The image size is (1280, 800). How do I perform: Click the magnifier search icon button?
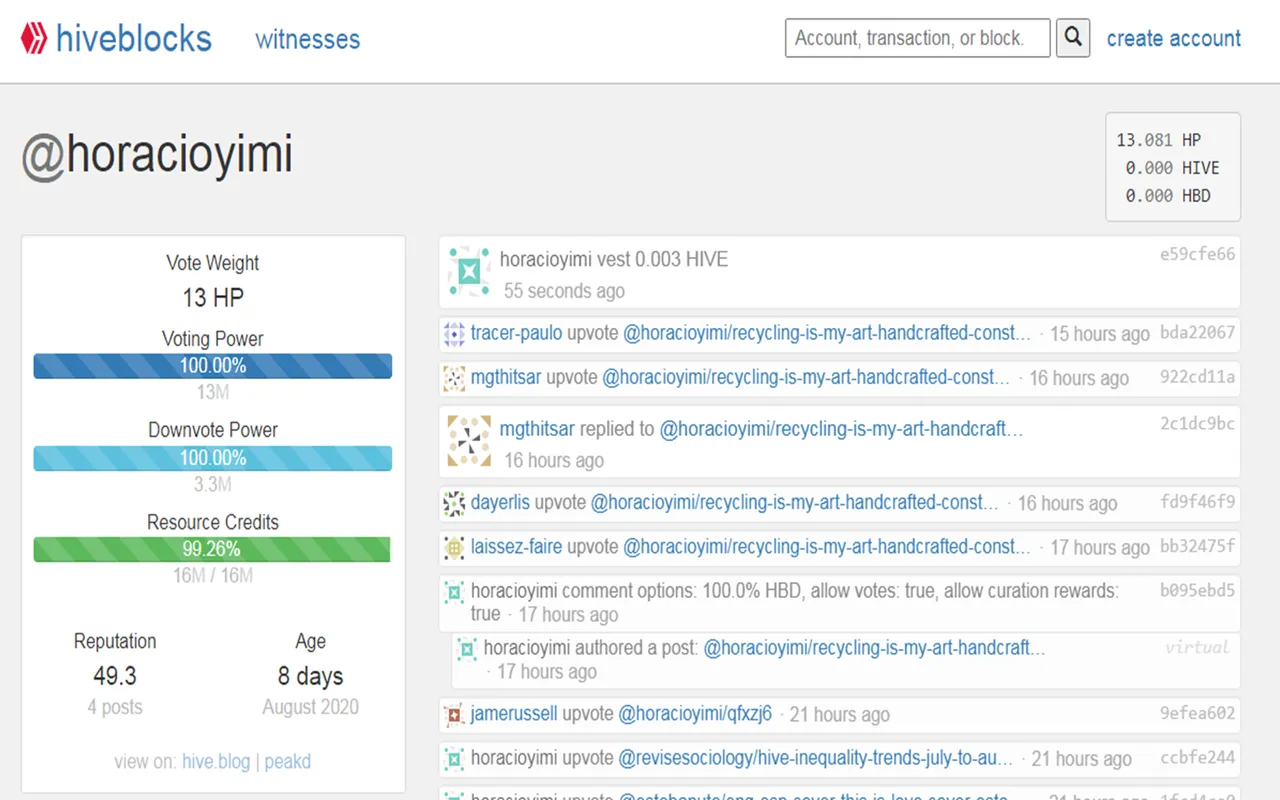point(1073,38)
